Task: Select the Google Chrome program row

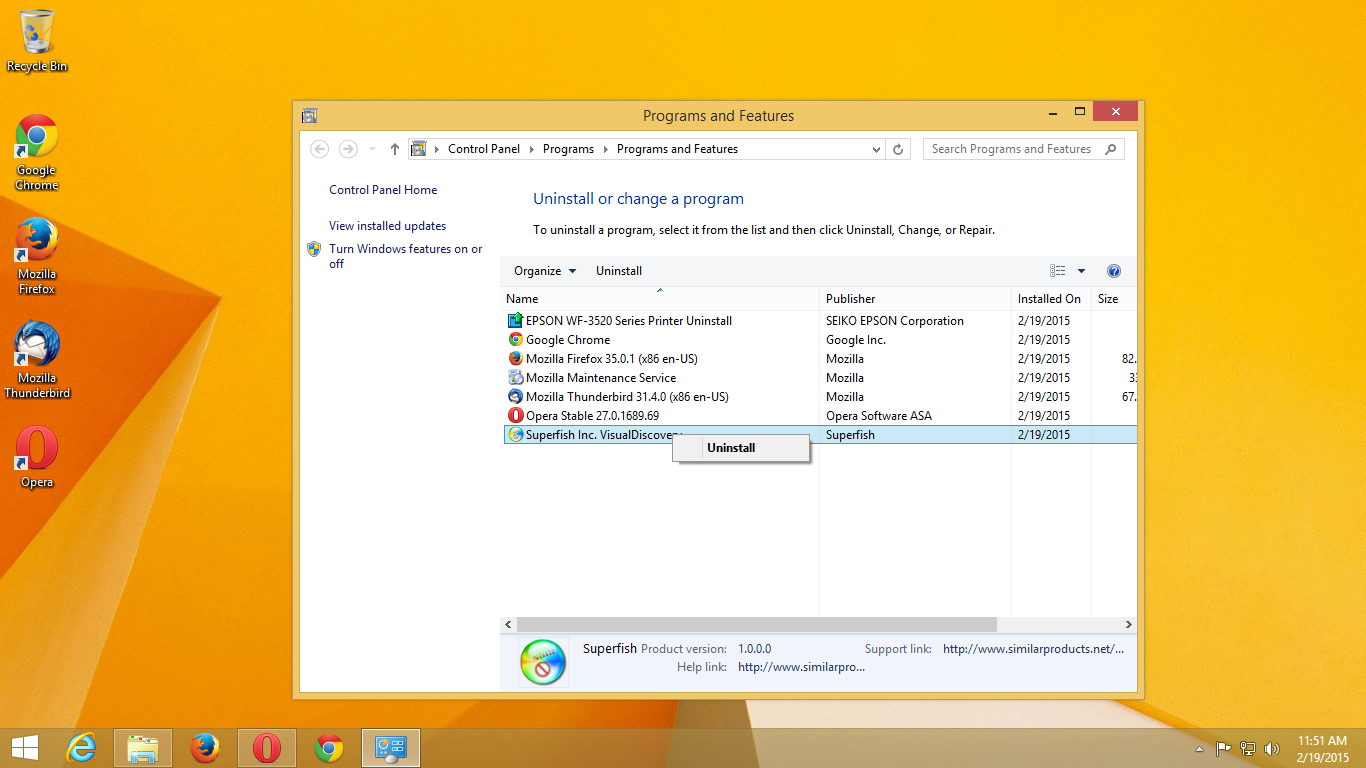Action: [819, 340]
